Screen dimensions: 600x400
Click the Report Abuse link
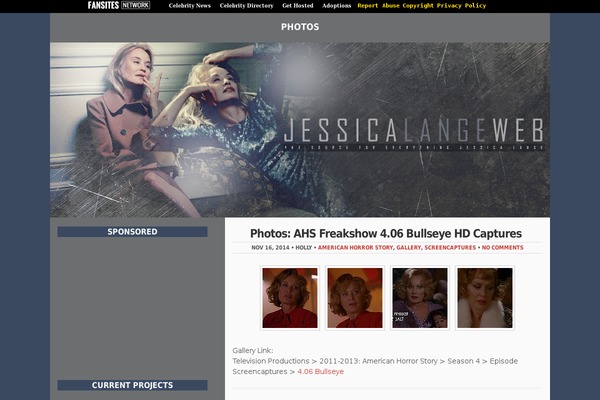tap(379, 6)
